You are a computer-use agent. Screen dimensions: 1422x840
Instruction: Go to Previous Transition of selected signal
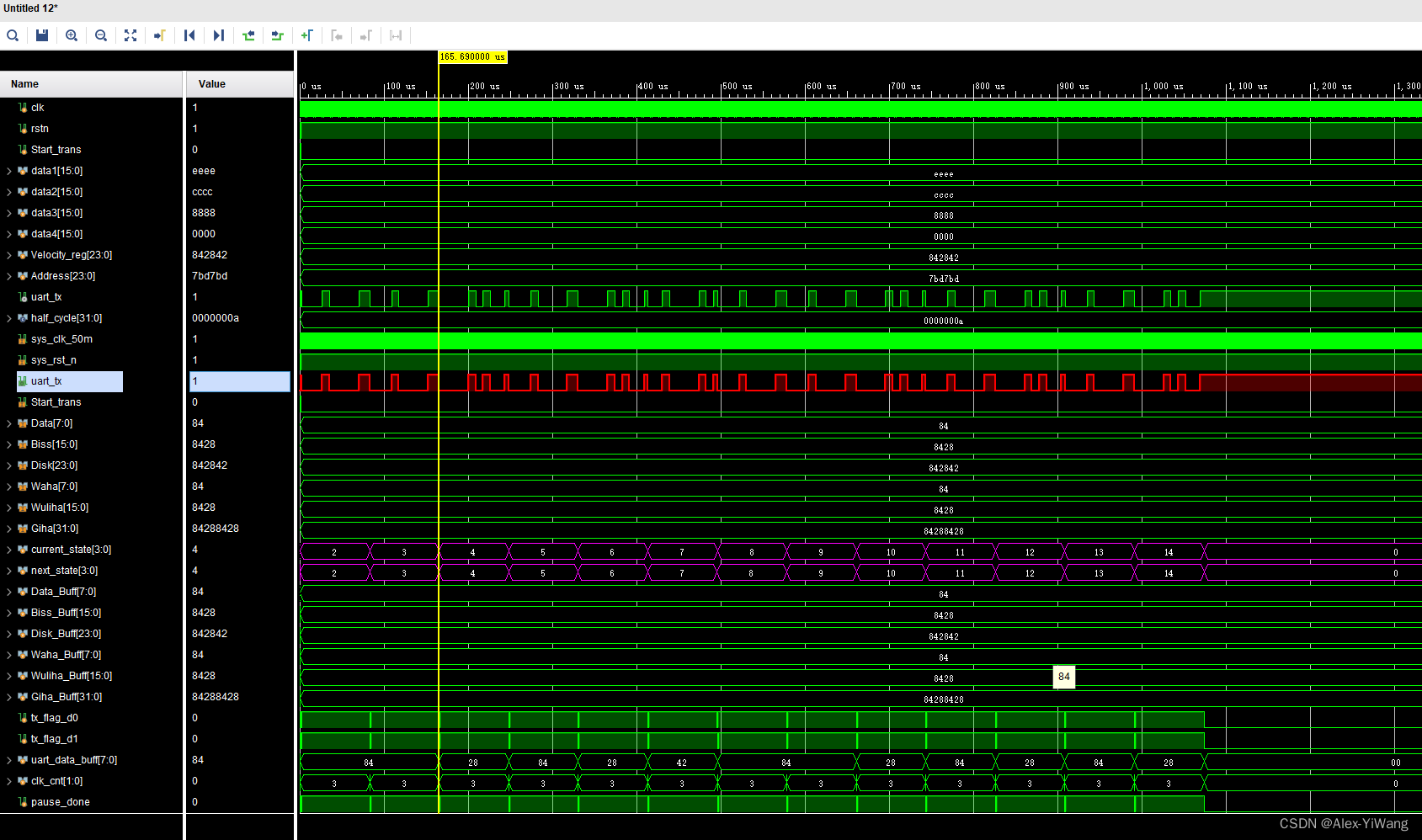click(x=248, y=35)
